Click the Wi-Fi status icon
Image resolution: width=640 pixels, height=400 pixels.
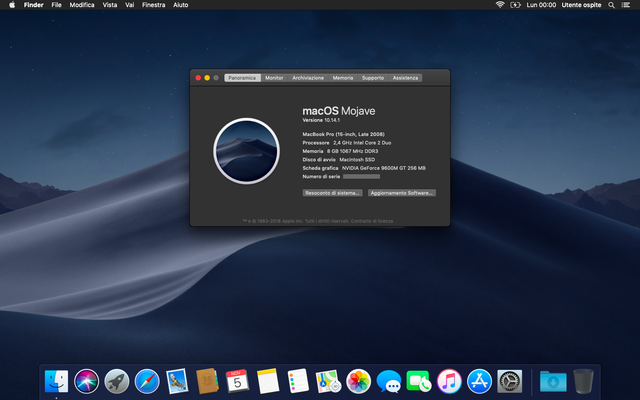tap(500, 5)
